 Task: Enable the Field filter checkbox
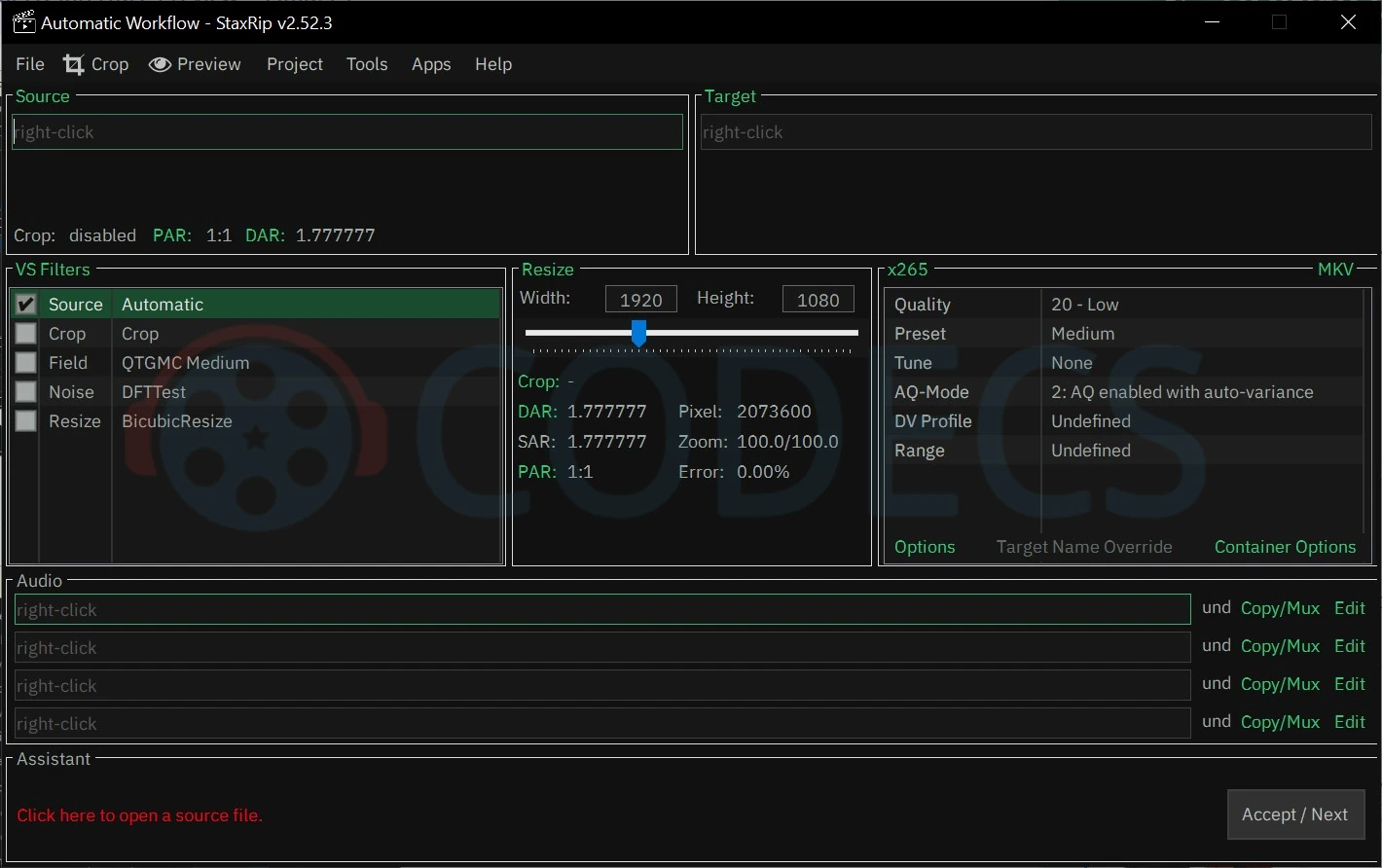[25, 363]
